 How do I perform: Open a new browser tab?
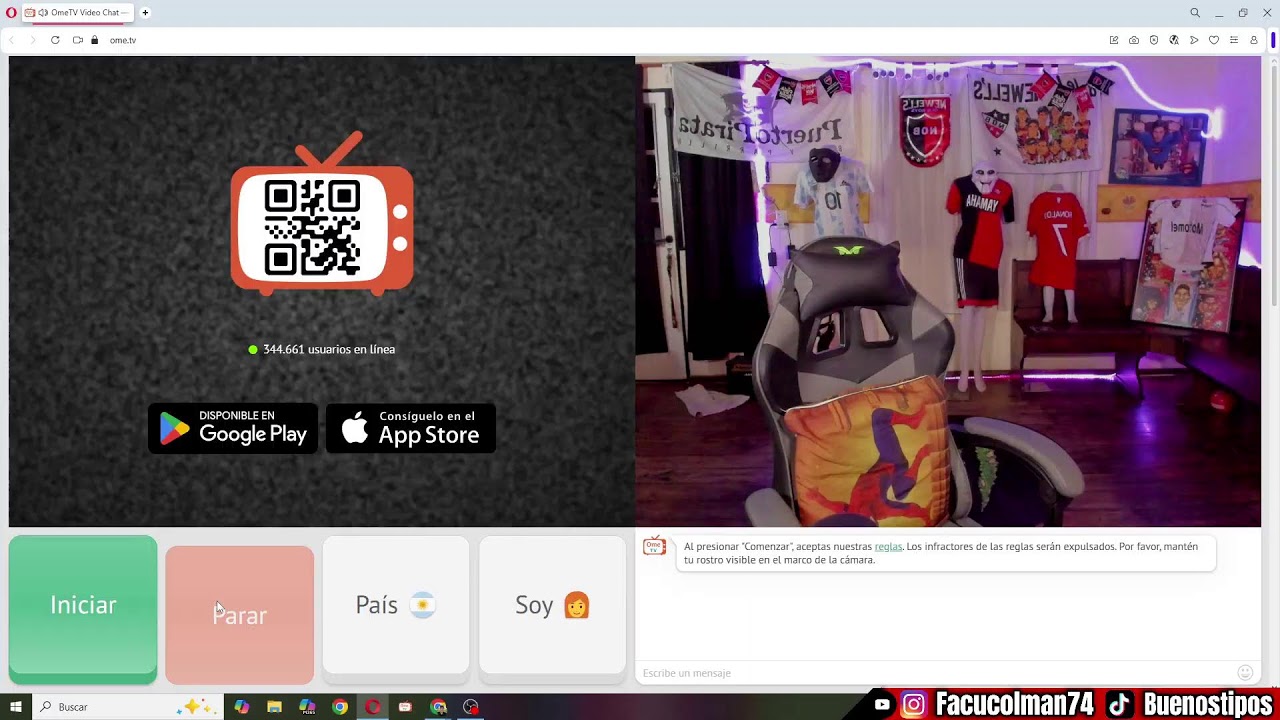tap(145, 13)
